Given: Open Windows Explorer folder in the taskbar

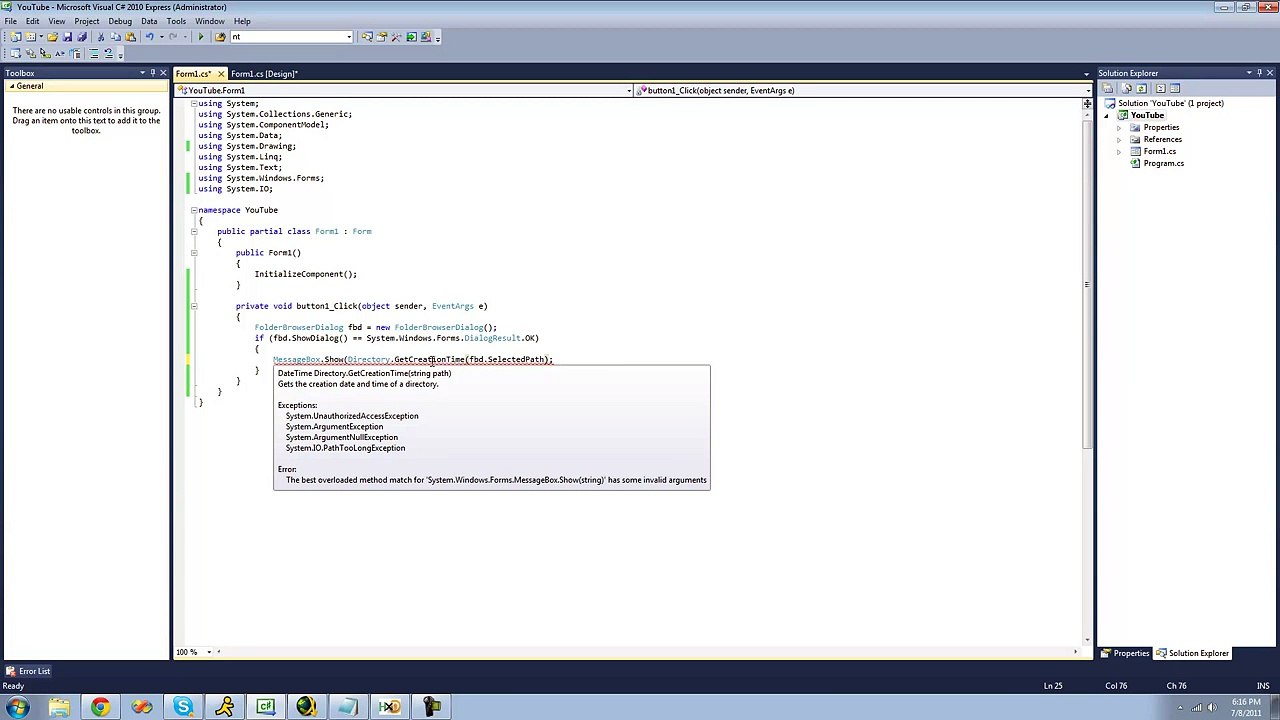Looking at the screenshot, I should (59, 707).
